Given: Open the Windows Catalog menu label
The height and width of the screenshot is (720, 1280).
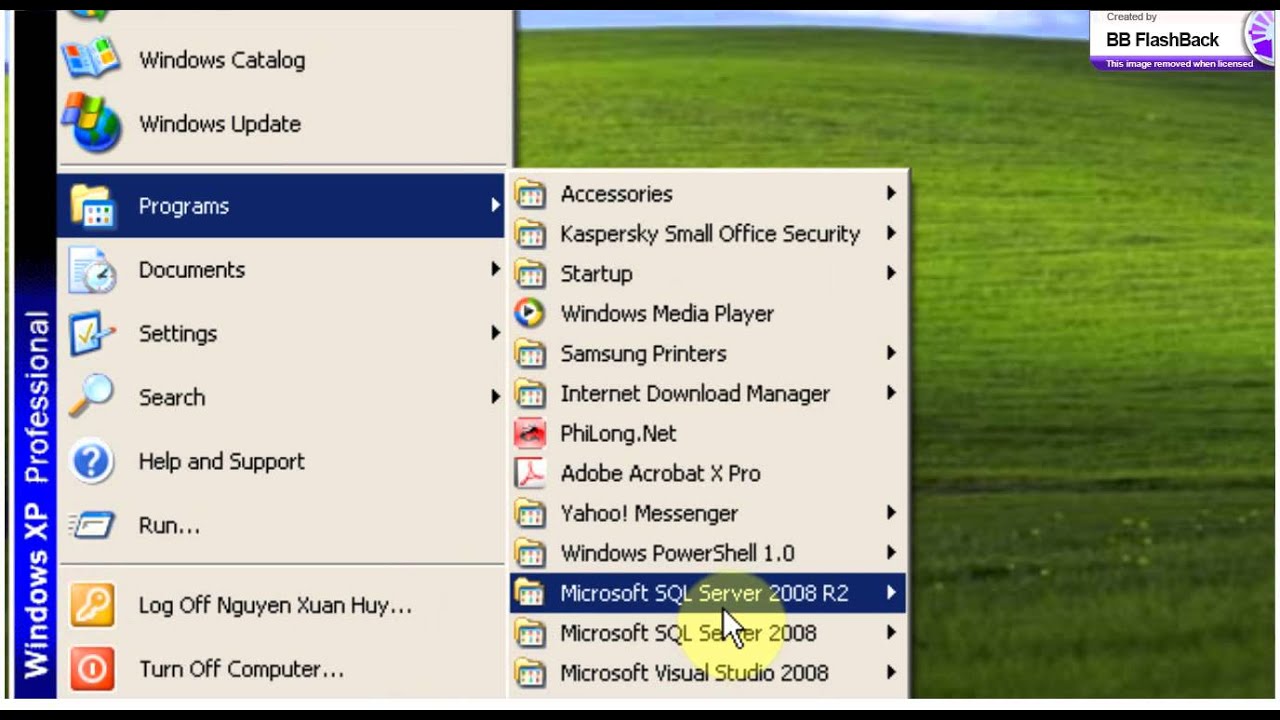Looking at the screenshot, I should [x=222, y=60].
